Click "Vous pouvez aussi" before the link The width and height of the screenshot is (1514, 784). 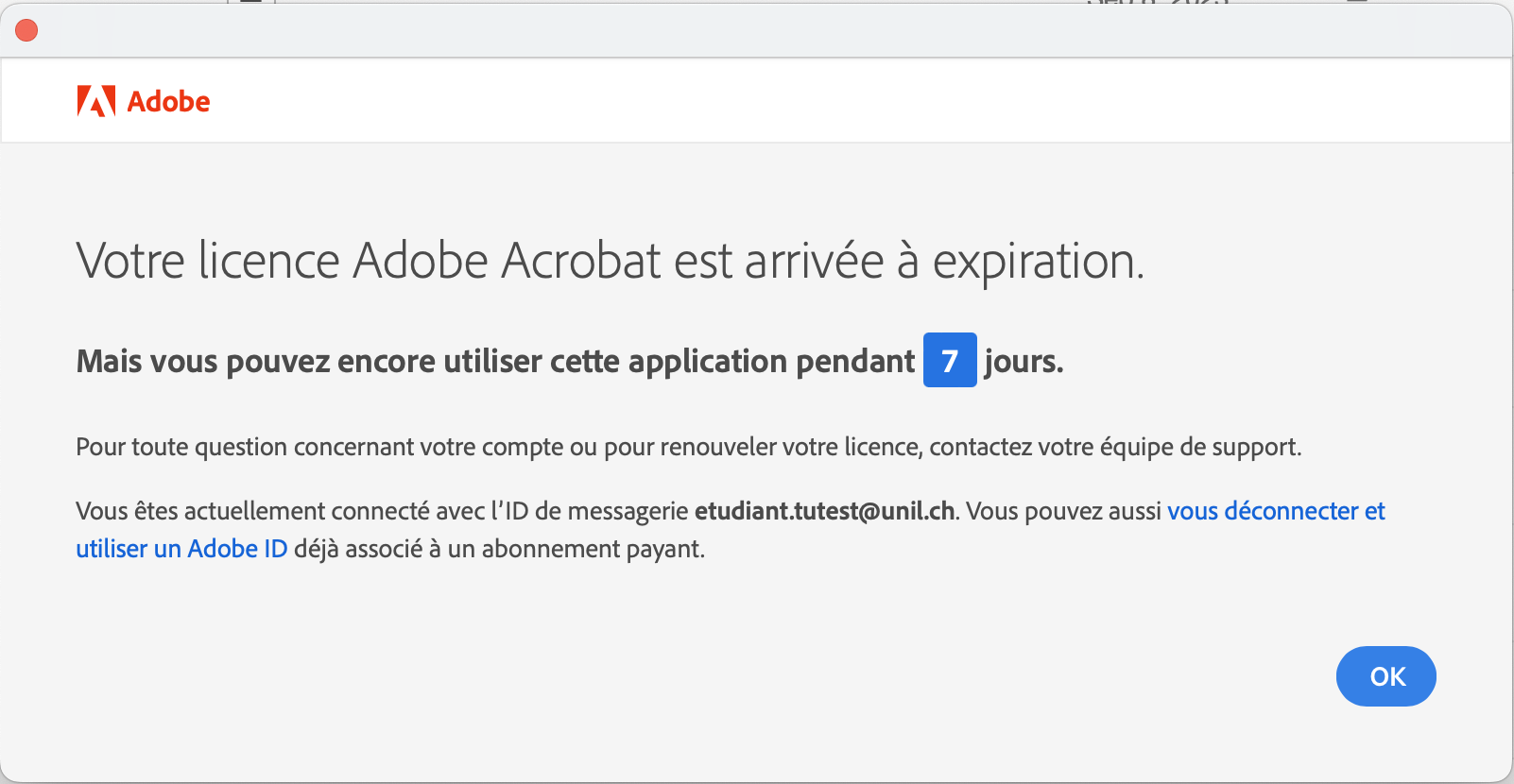(x=1063, y=511)
